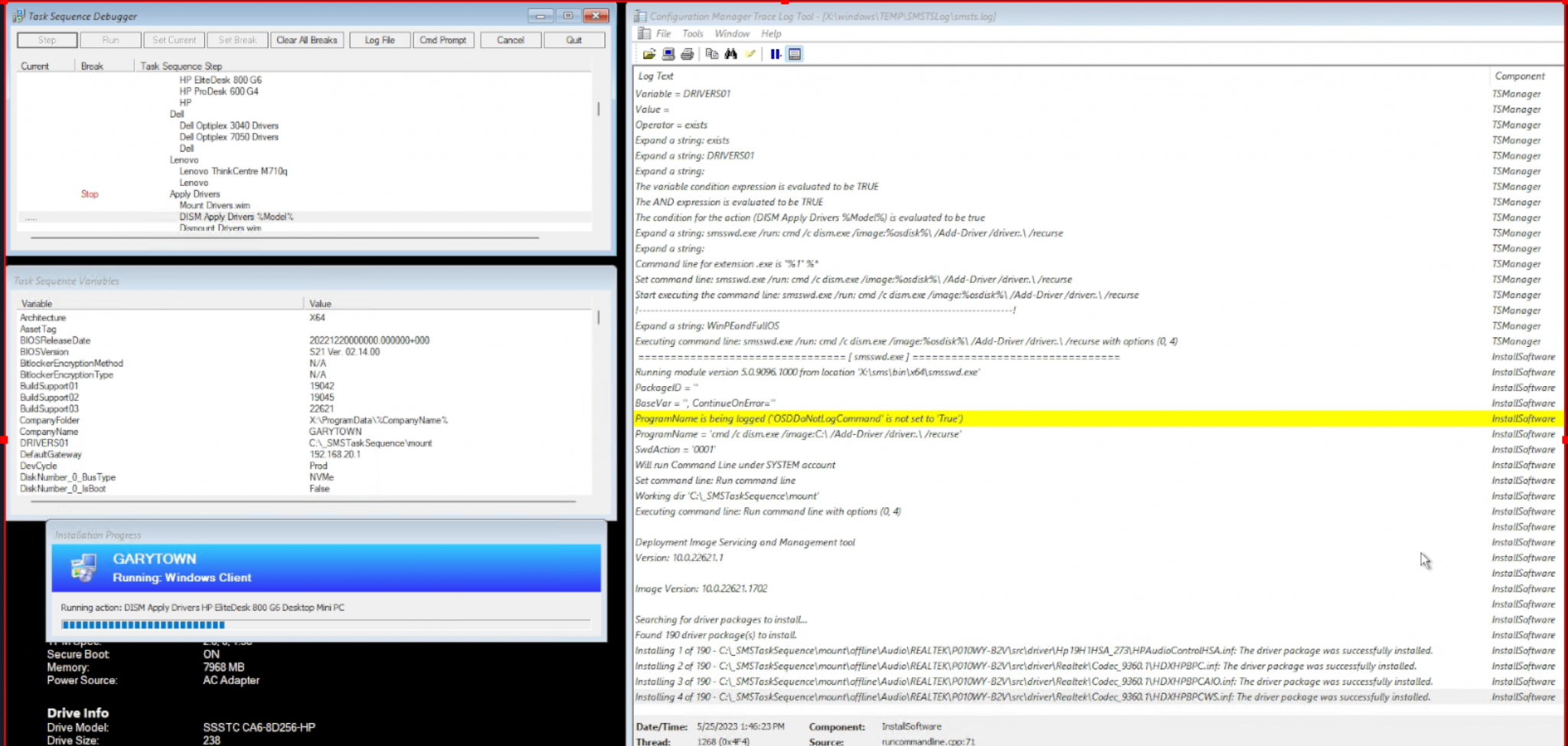Toggle highlight filtering in the trace tool
Image resolution: width=1568 pixels, height=746 pixels.
coord(749,54)
